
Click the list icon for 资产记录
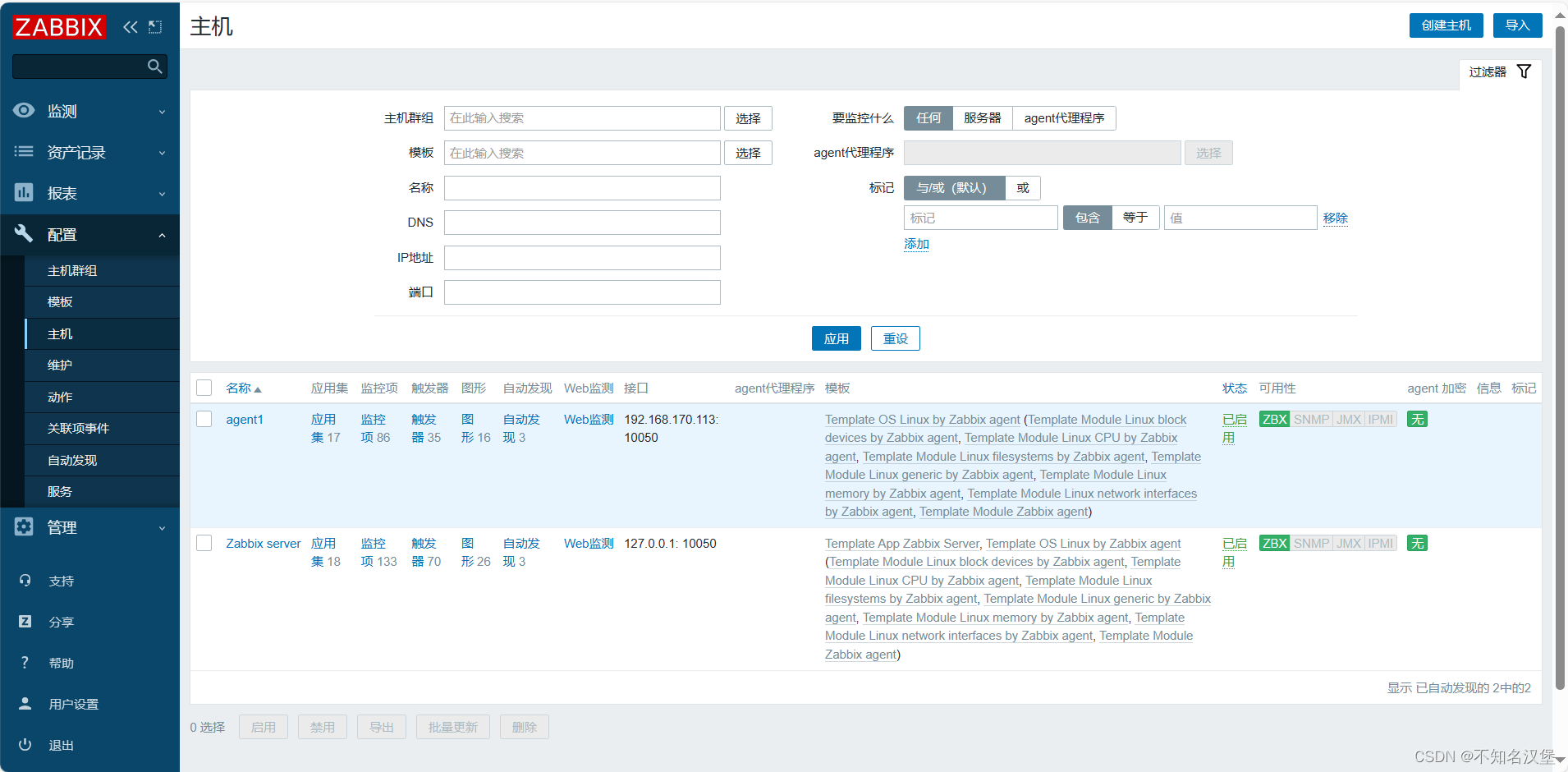click(24, 151)
